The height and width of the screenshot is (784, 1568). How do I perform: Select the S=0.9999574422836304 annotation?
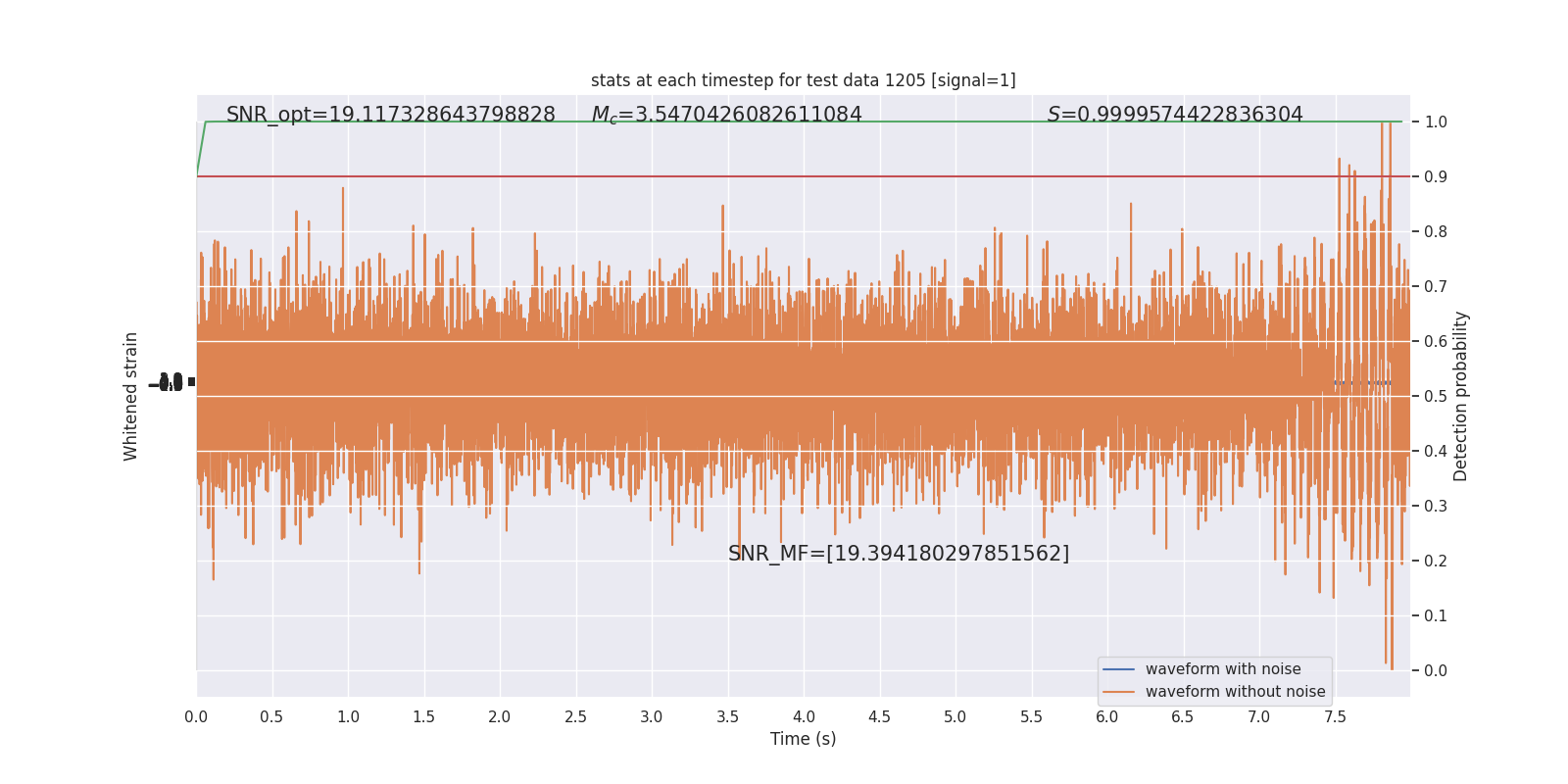1175,115
